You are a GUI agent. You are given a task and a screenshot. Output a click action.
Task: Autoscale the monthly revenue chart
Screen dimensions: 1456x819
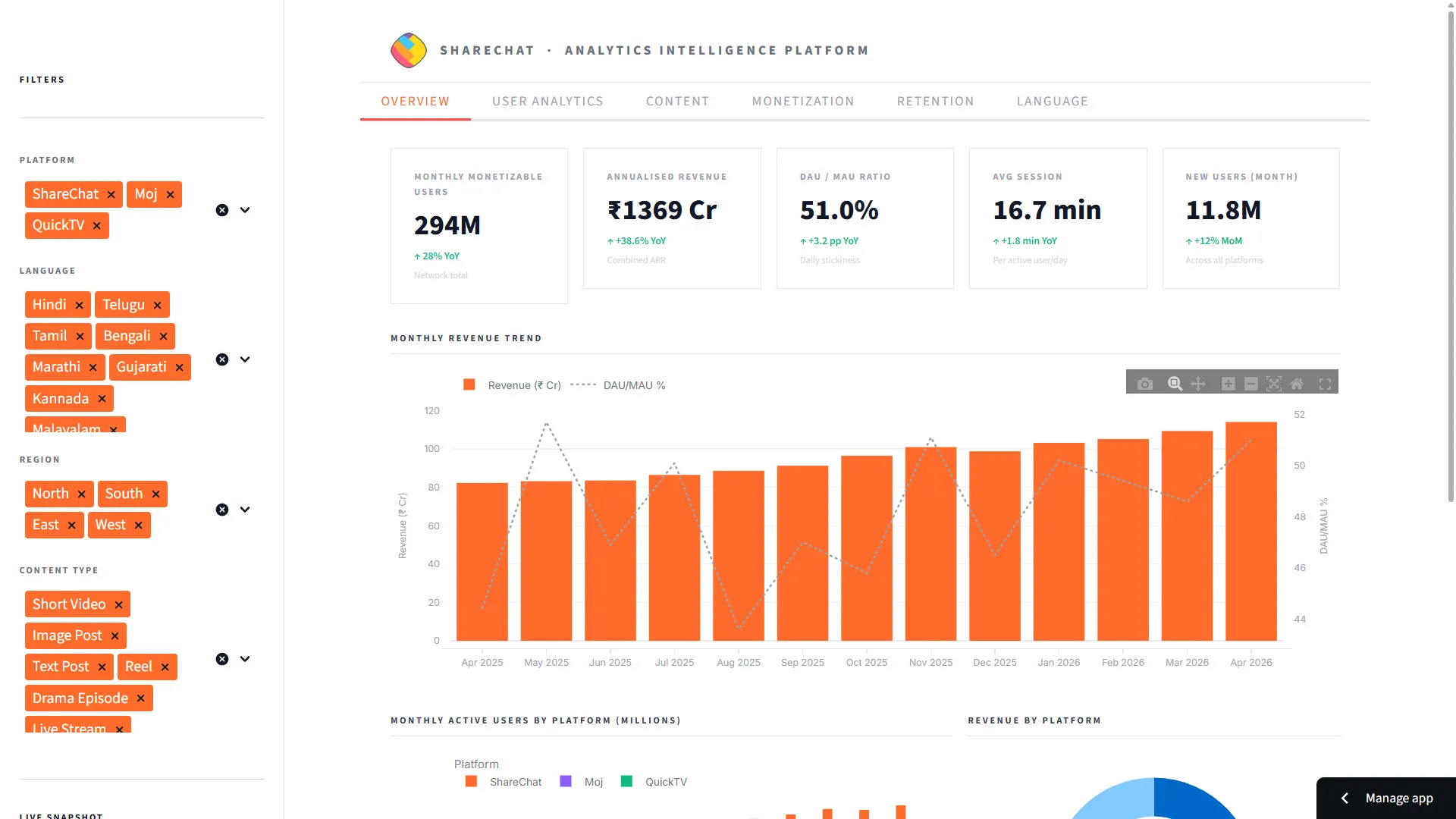tap(1273, 384)
